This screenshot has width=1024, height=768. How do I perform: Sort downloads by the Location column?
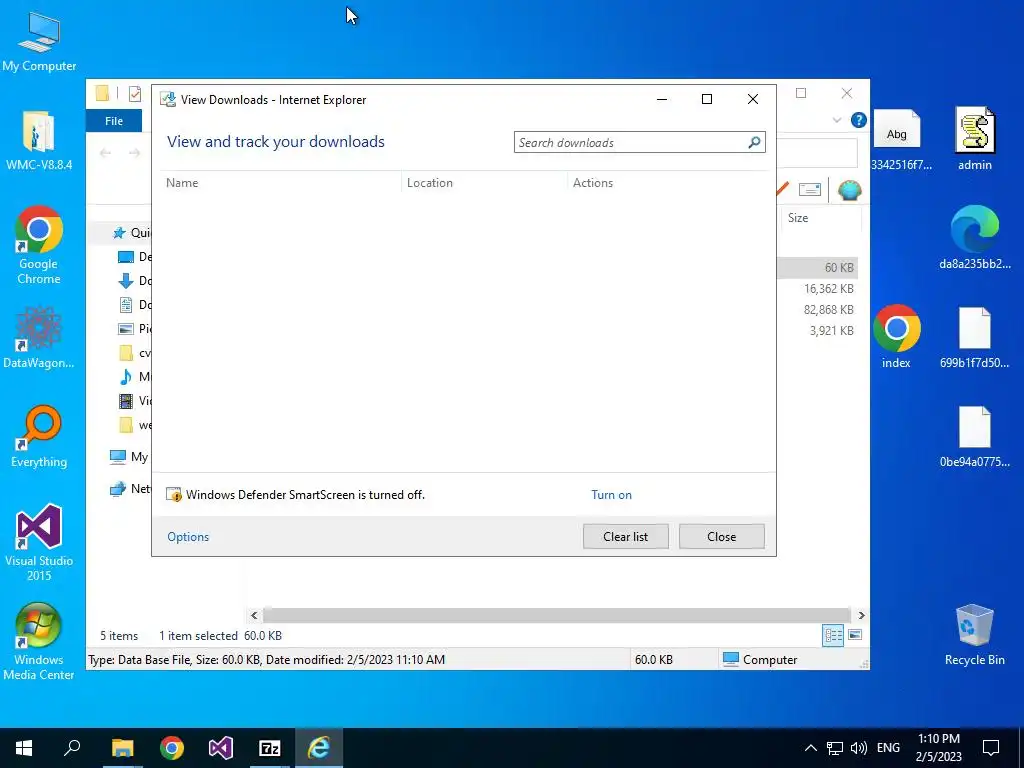pos(485,183)
